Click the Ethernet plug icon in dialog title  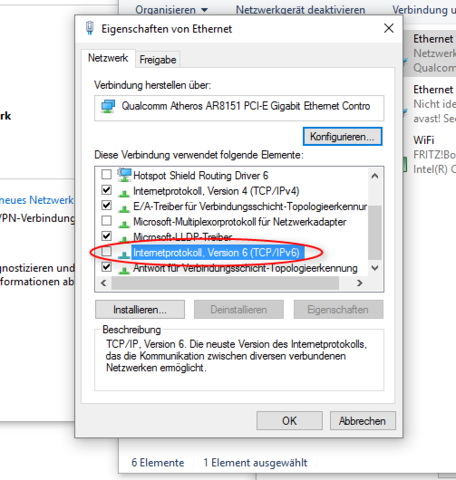tap(89, 28)
